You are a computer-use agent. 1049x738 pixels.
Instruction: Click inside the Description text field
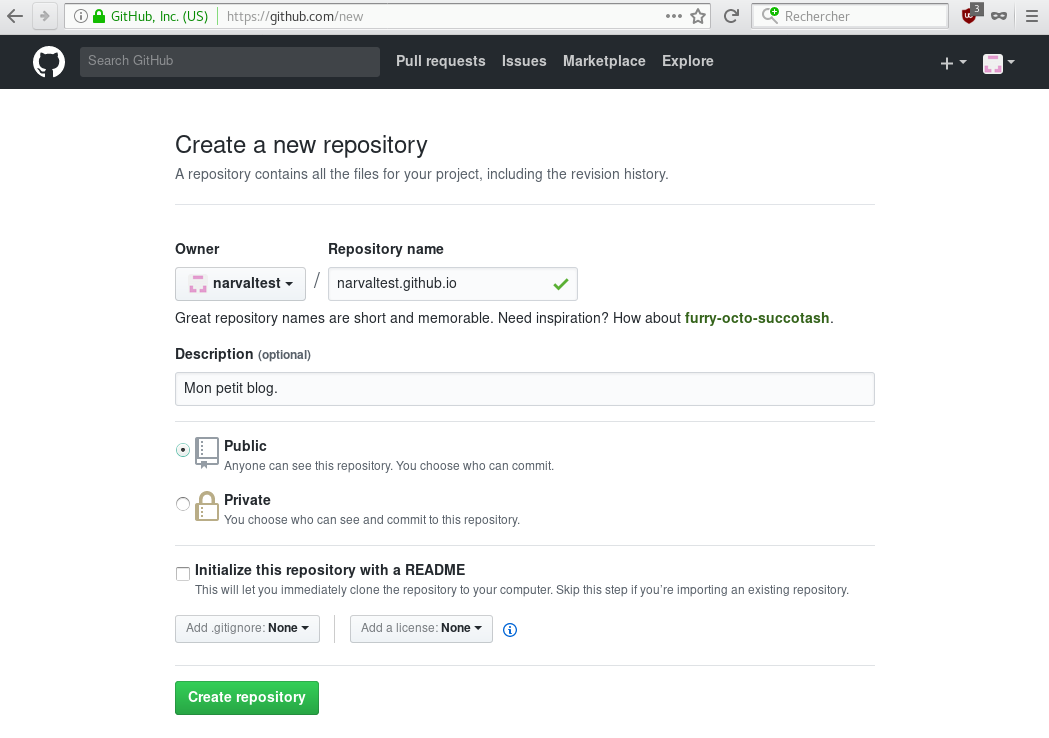(x=524, y=388)
